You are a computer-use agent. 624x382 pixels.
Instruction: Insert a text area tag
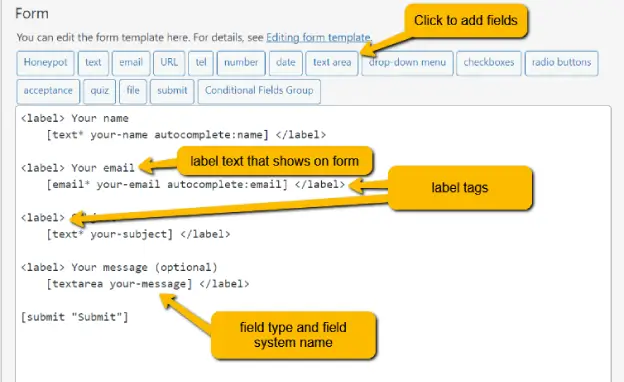[x=332, y=63]
